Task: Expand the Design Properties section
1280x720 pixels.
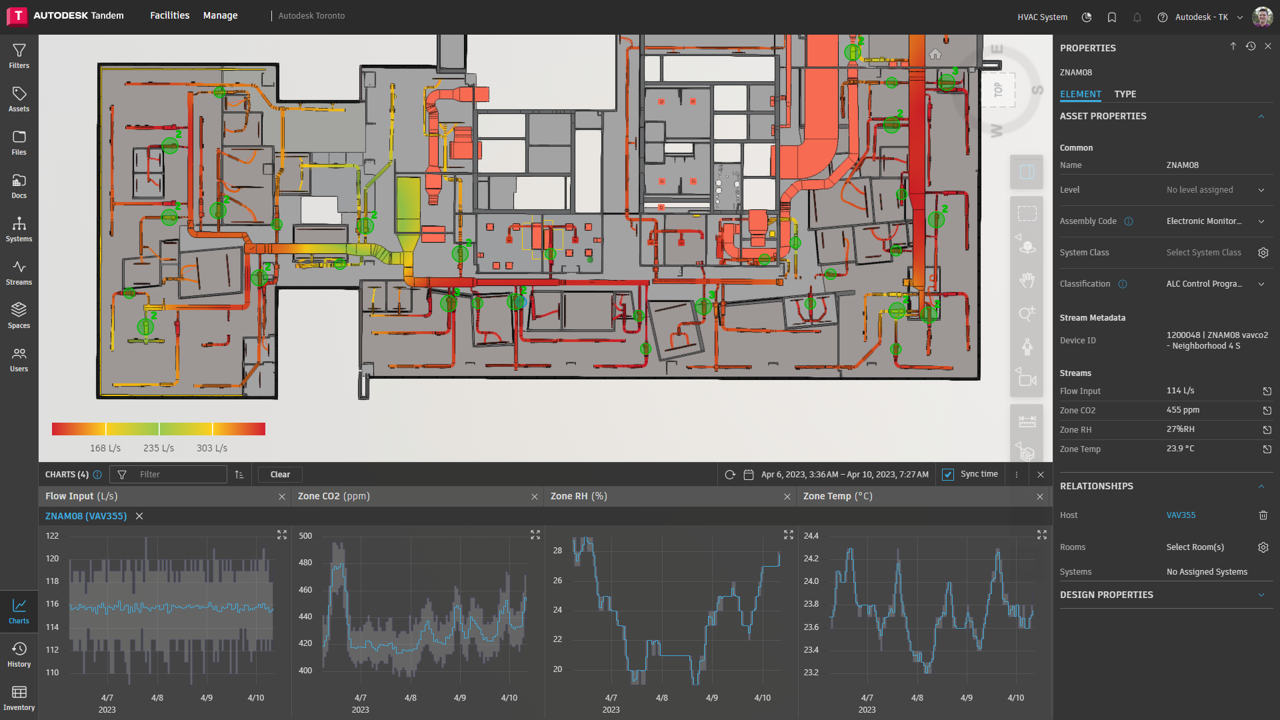Action: (1261, 595)
